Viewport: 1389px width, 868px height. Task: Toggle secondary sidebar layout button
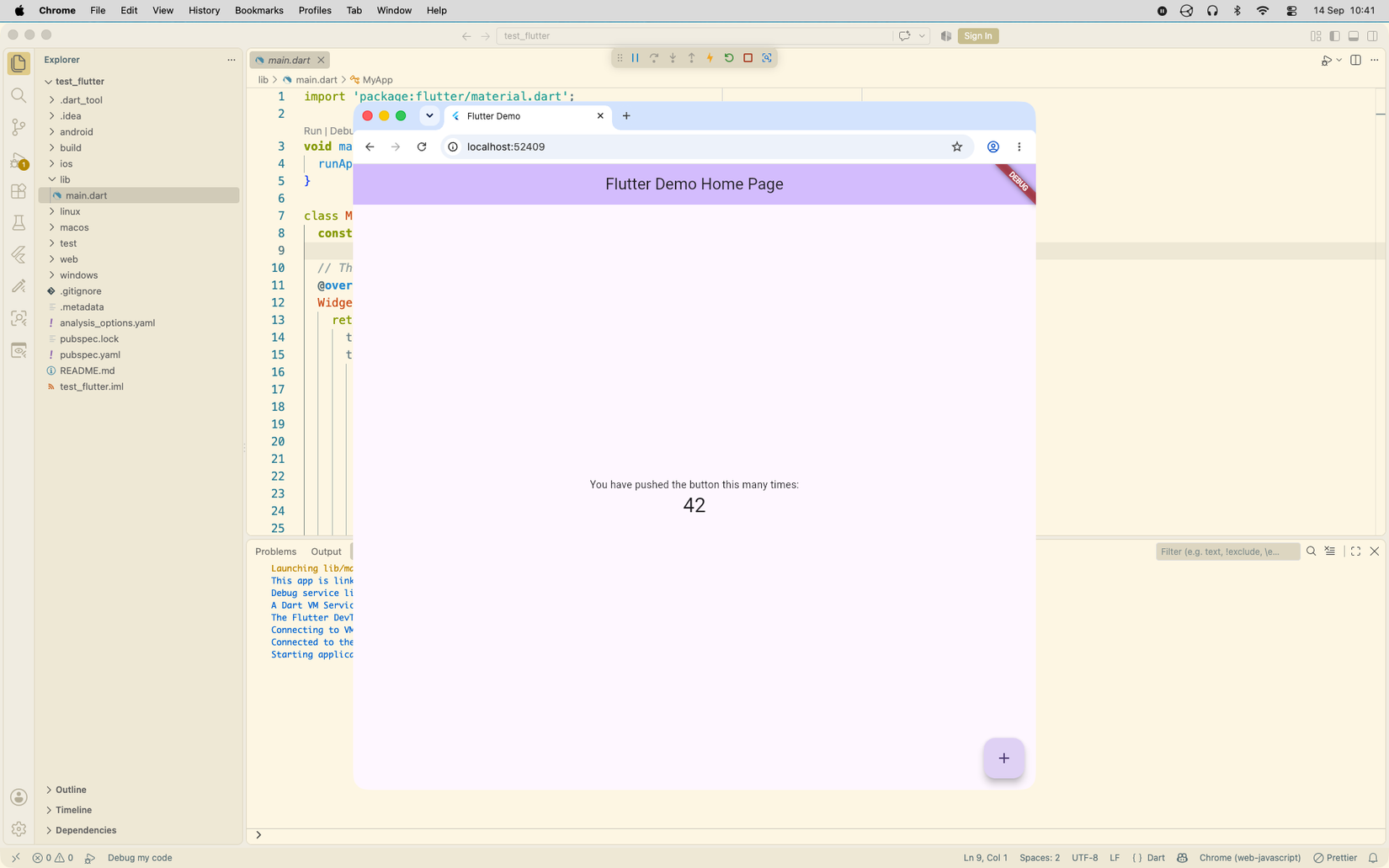(1373, 36)
